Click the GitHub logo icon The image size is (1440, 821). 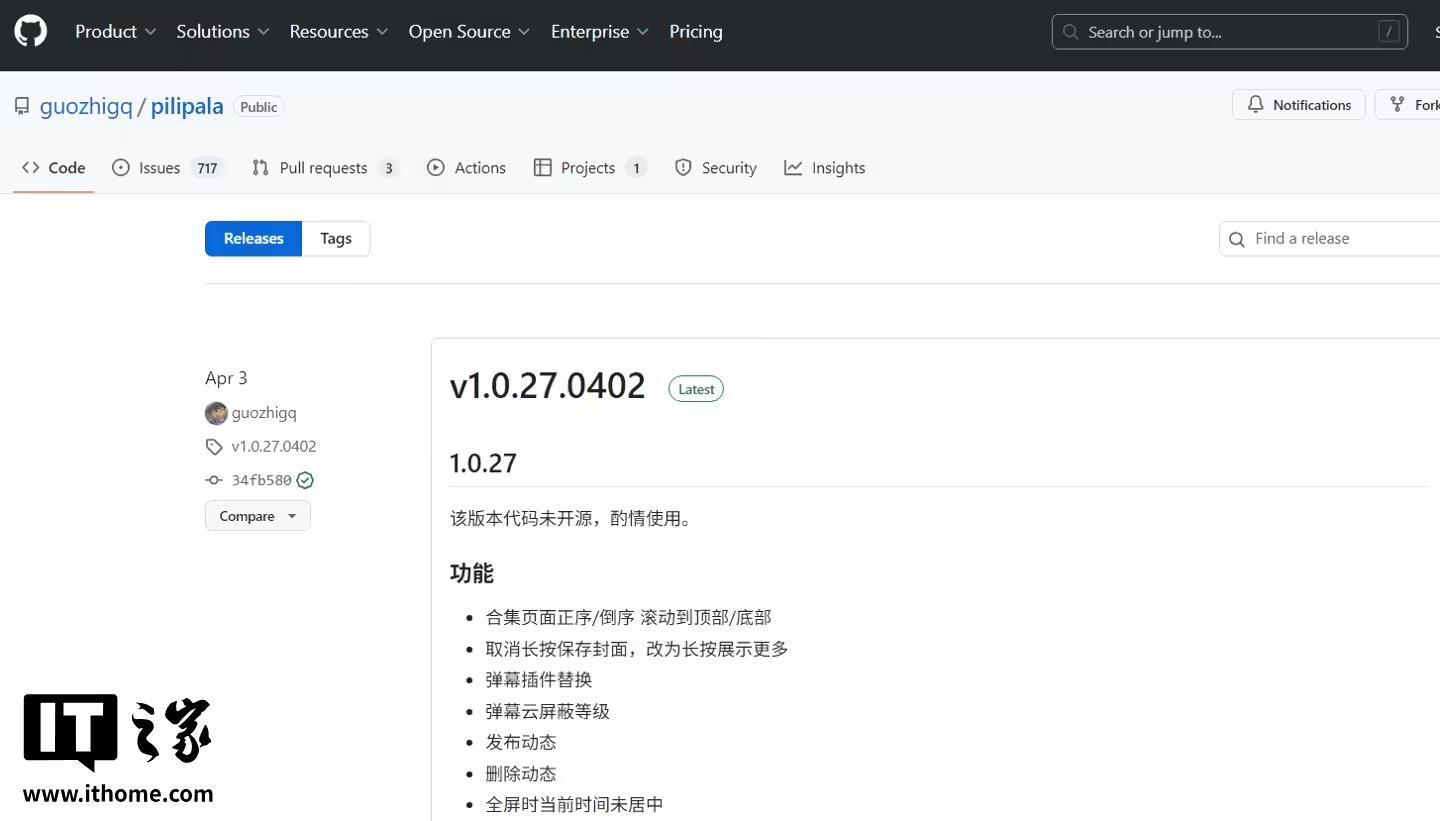pos(30,32)
